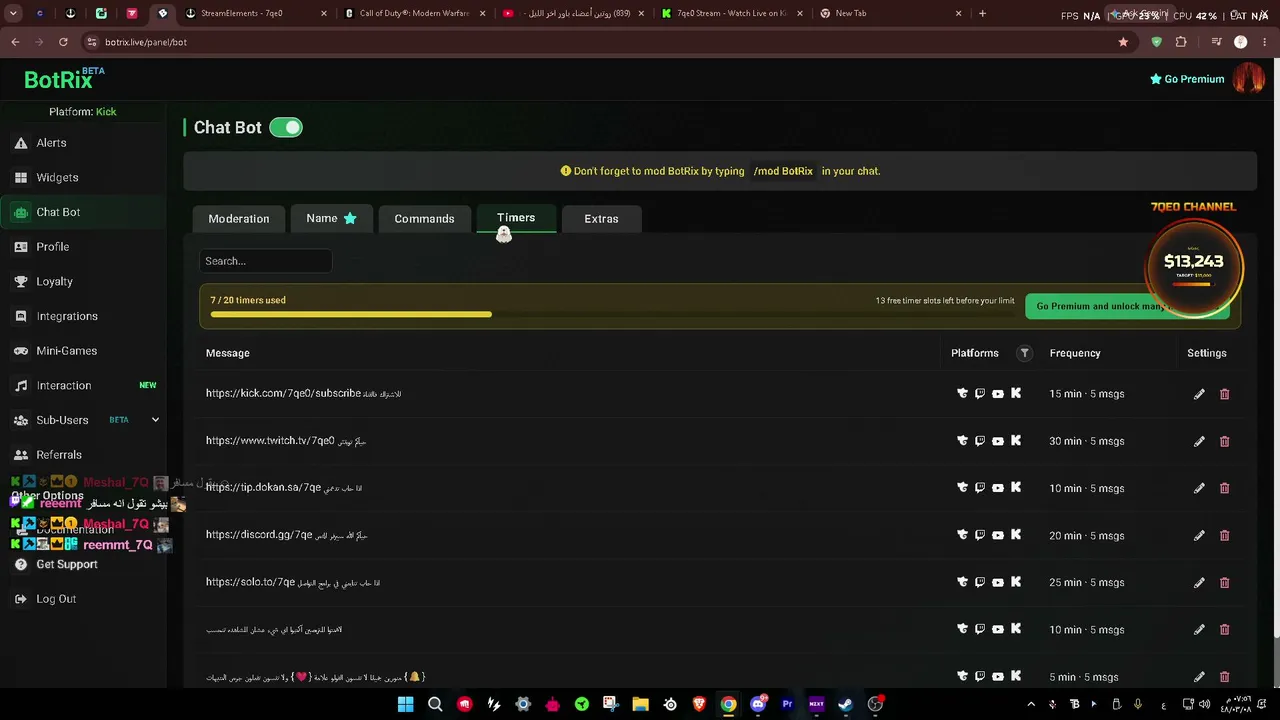Open Widgets from the sidebar
The width and height of the screenshot is (1280, 720).
[x=57, y=178]
